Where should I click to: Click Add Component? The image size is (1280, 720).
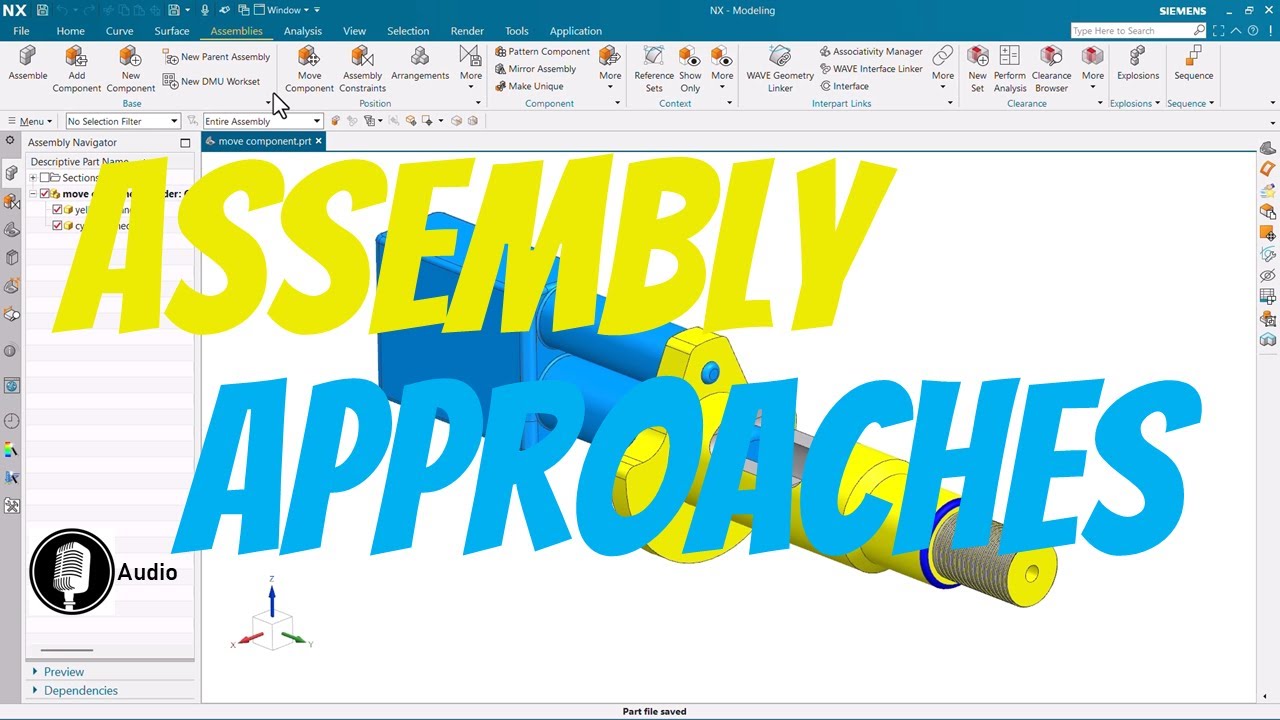pyautogui.click(x=77, y=69)
